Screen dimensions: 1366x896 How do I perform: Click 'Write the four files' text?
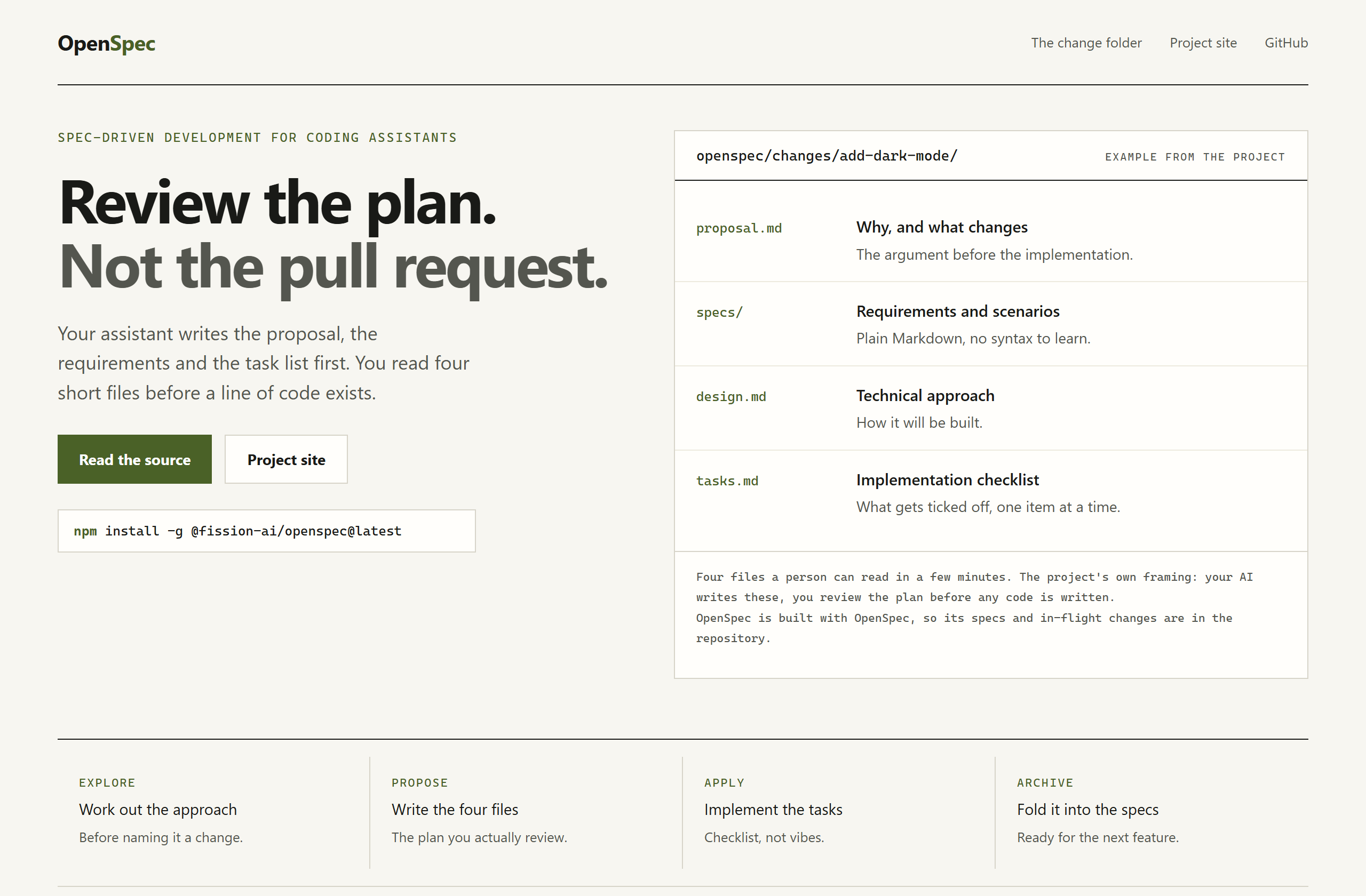click(455, 810)
